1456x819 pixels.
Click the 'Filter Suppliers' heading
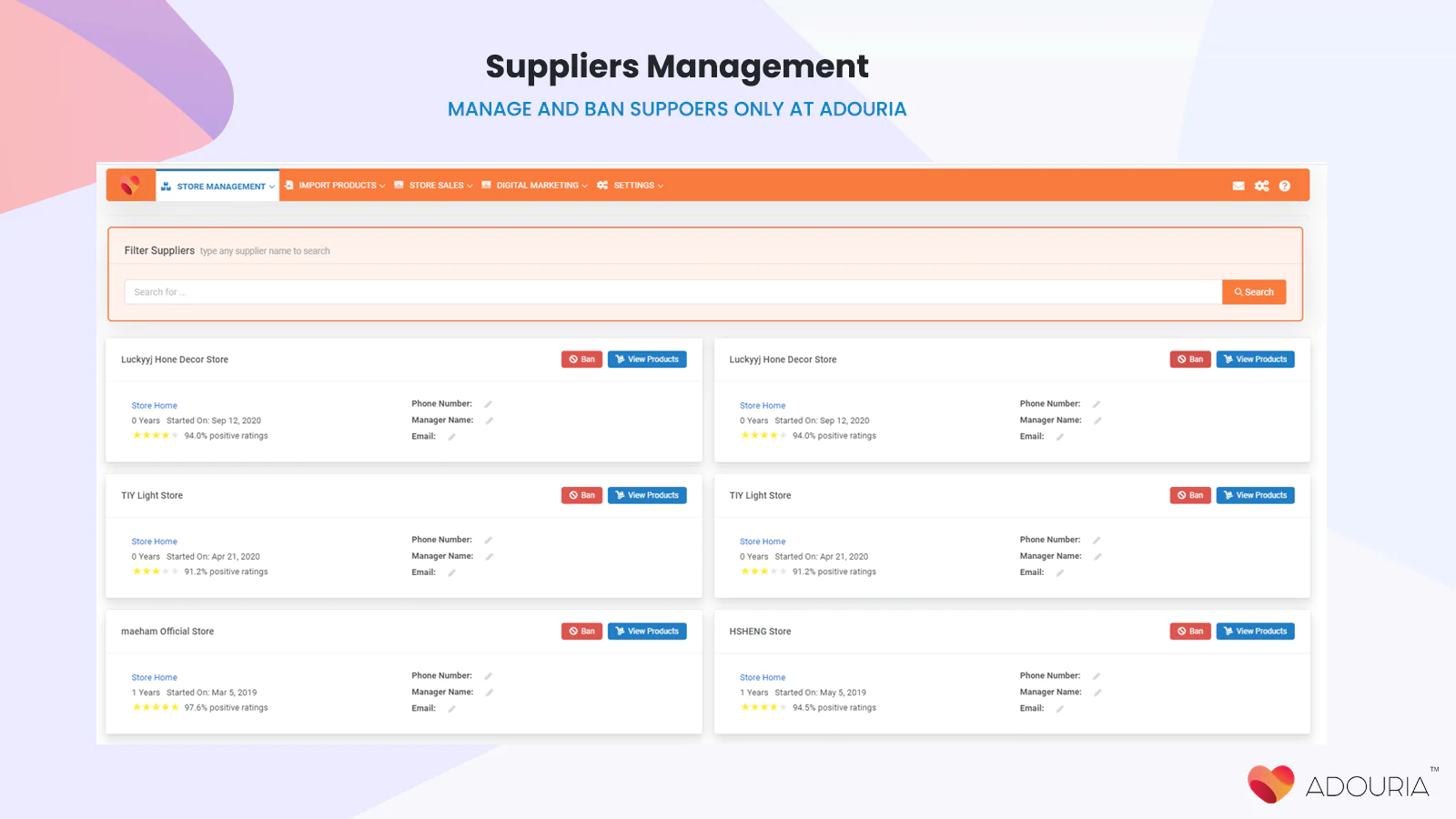coord(159,250)
